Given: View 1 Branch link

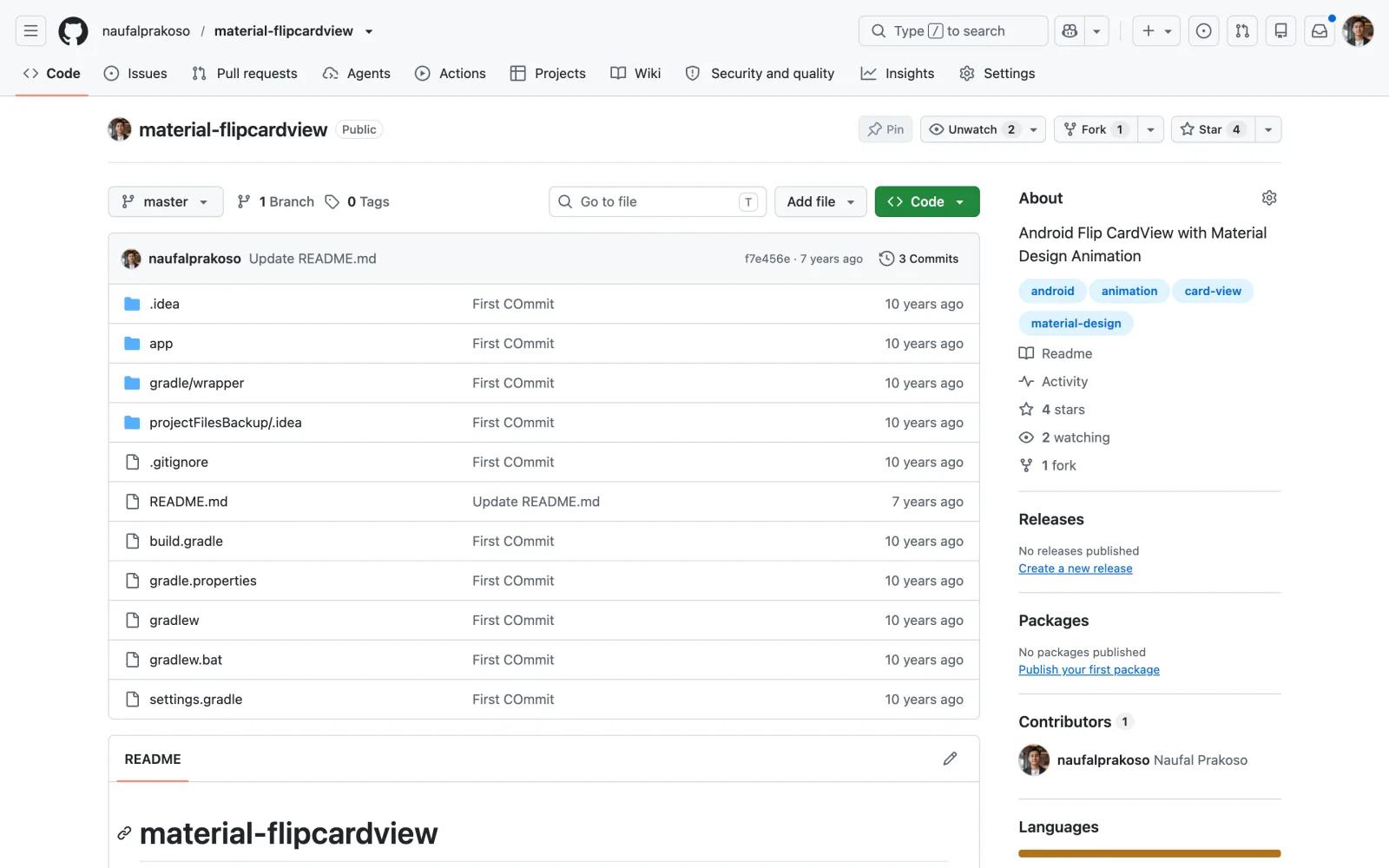Looking at the screenshot, I should click(275, 201).
